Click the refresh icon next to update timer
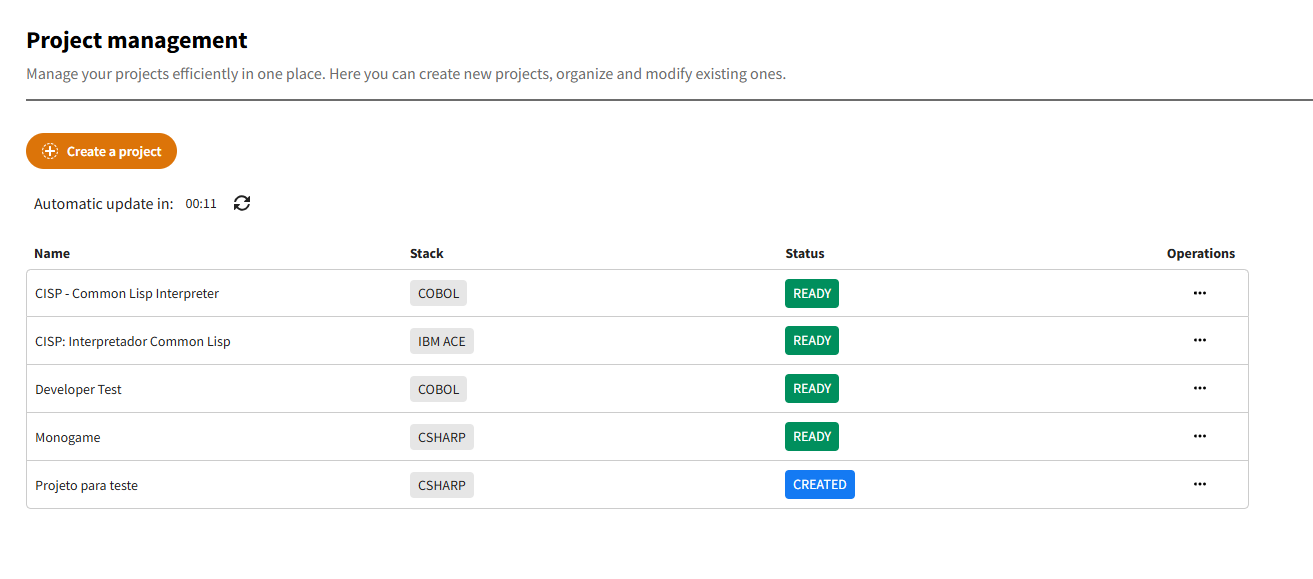Image resolution: width=1313 pixels, height=579 pixels. click(242, 203)
